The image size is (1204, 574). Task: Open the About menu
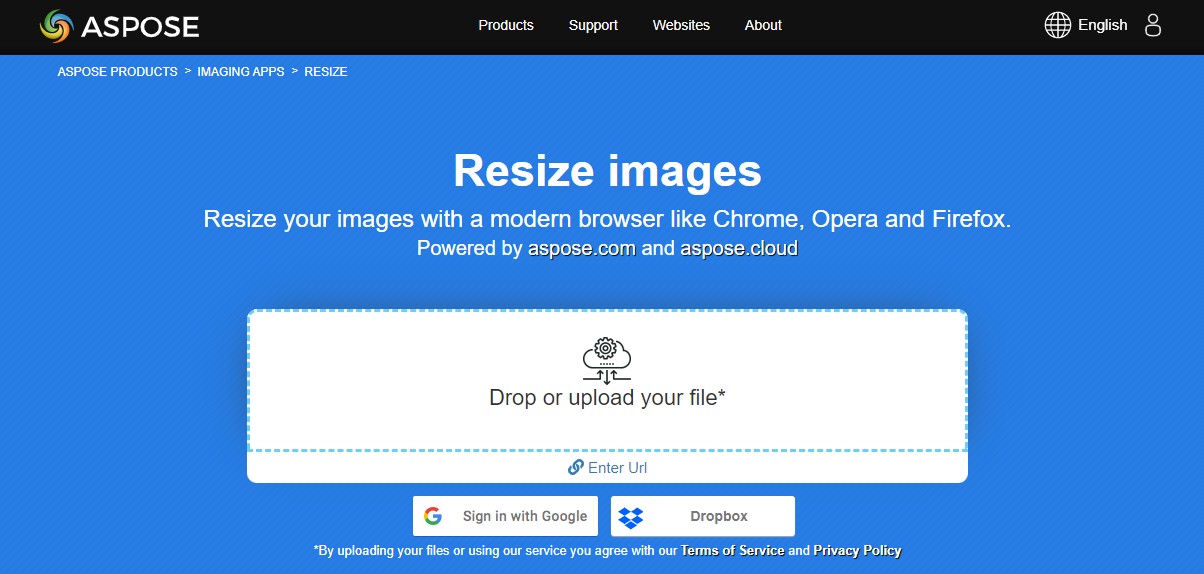point(763,25)
